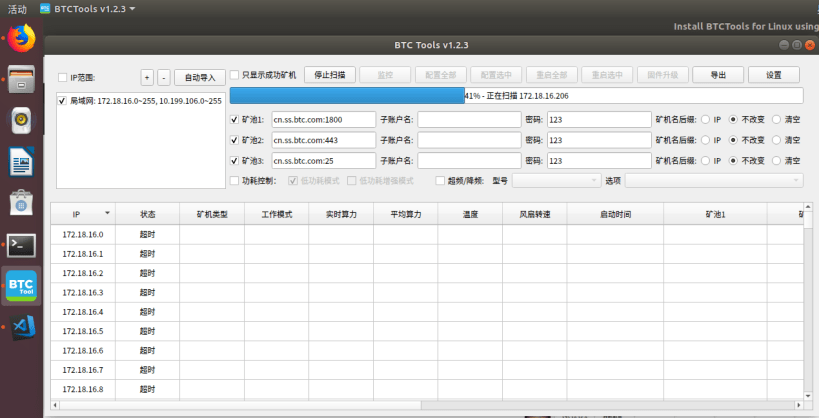The height and width of the screenshot is (418, 819).
Task: Toggle the 矿池2 checkbox
Action: pyautogui.click(x=235, y=140)
